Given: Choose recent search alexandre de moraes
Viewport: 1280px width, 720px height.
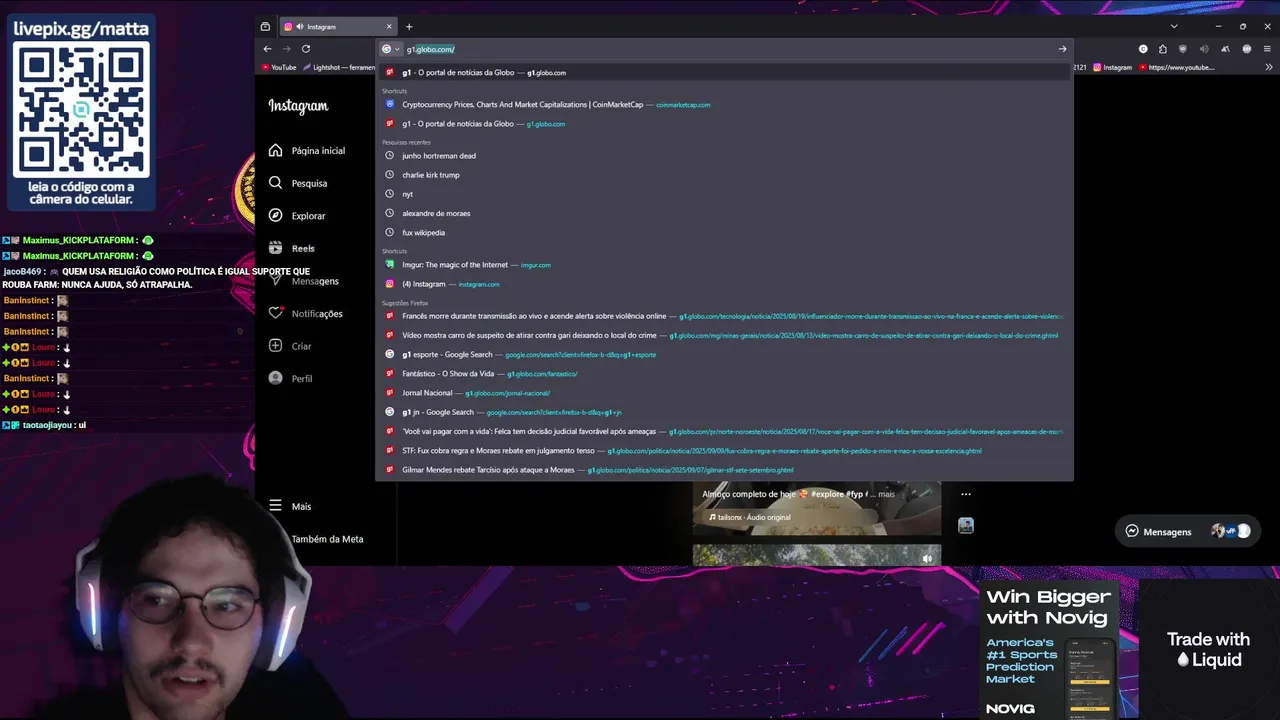Looking at the screenshot, I should coord(724,213).
